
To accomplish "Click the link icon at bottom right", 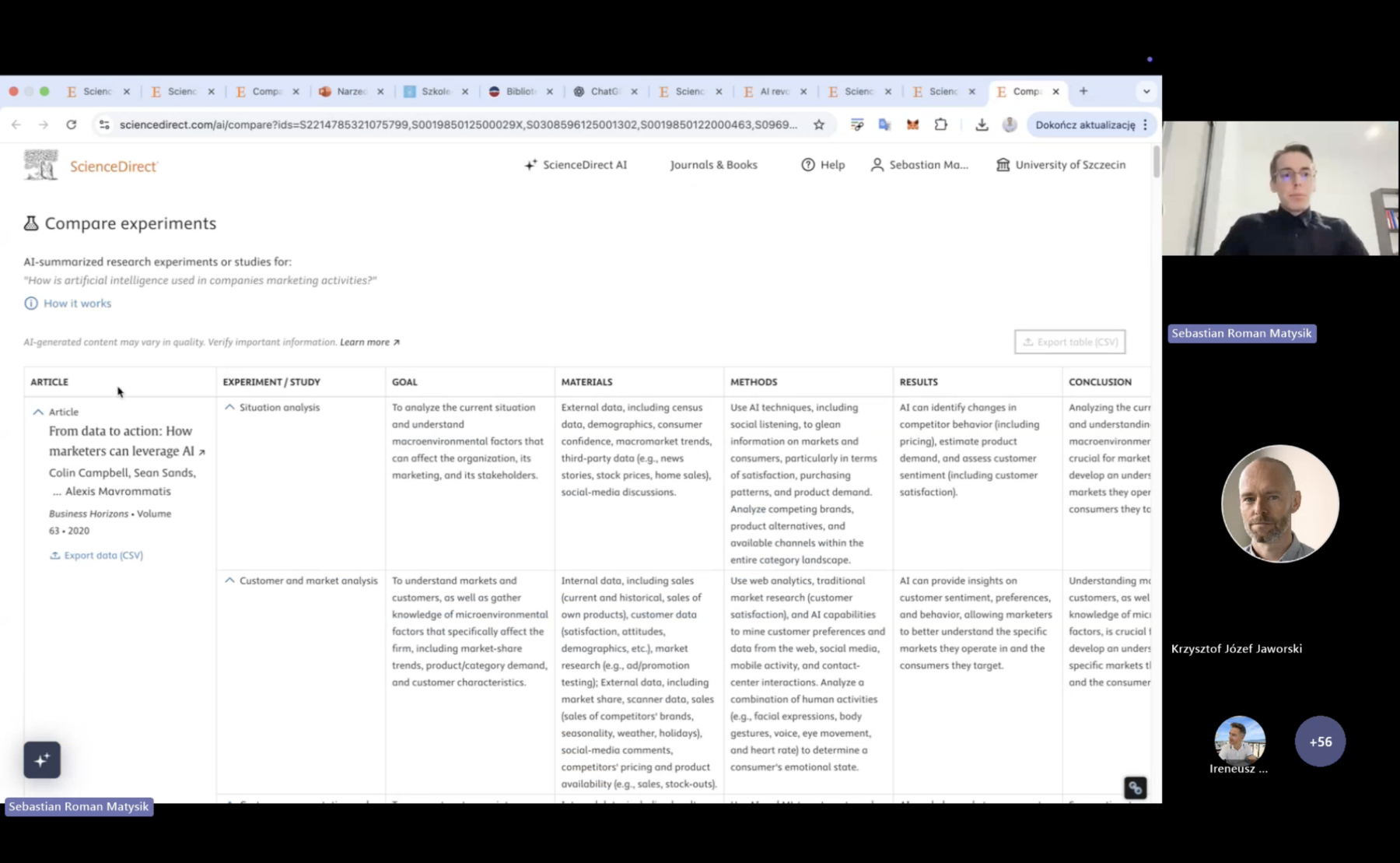I will click(1135, 788).
